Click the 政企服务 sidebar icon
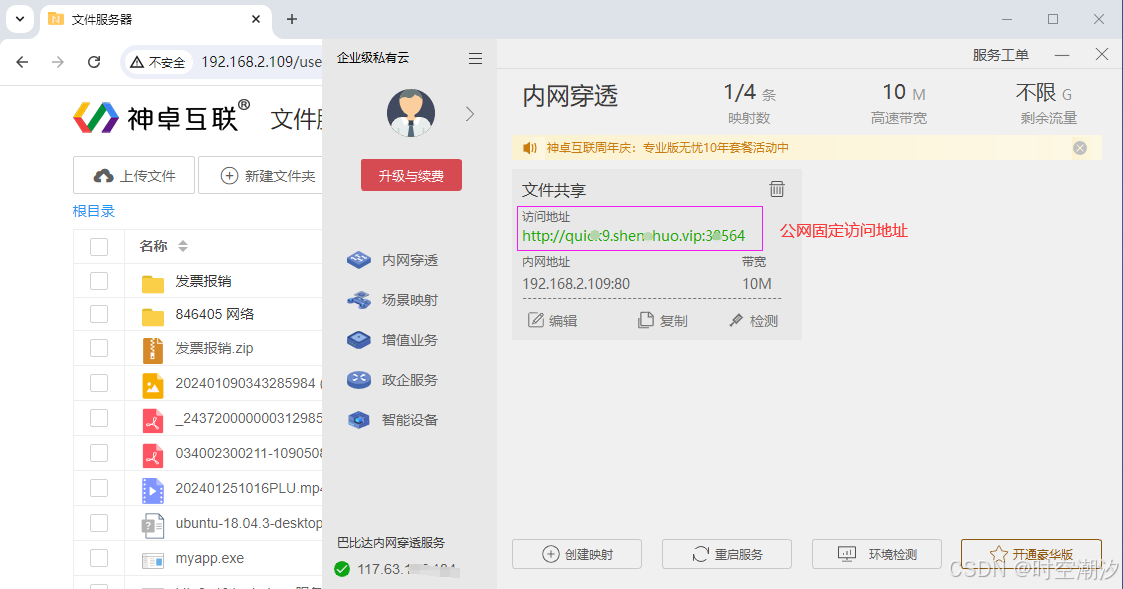The image size is (1123, 589). (359, 380)
